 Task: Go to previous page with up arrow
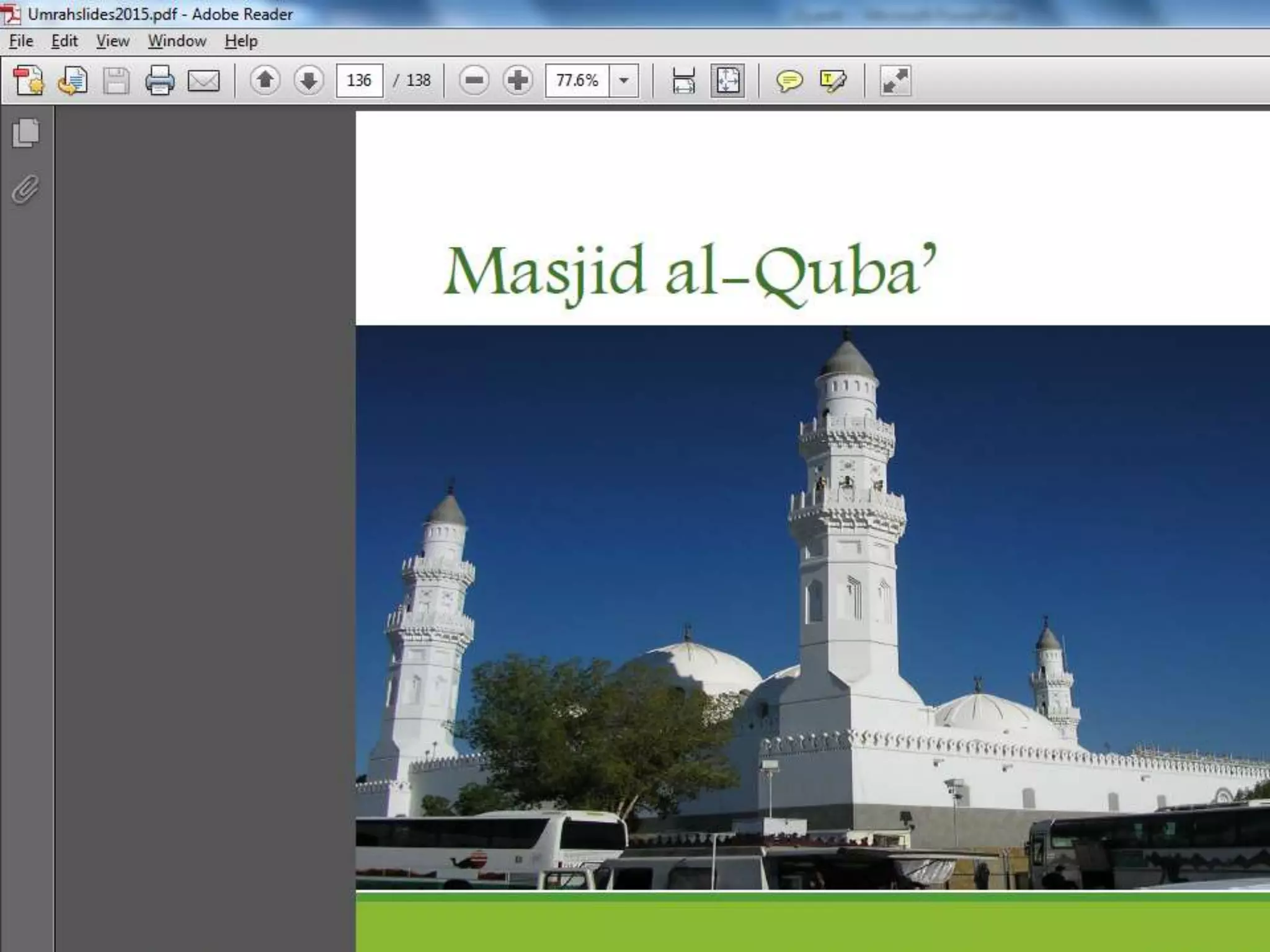pyautogui.click(x=265, y=81)
